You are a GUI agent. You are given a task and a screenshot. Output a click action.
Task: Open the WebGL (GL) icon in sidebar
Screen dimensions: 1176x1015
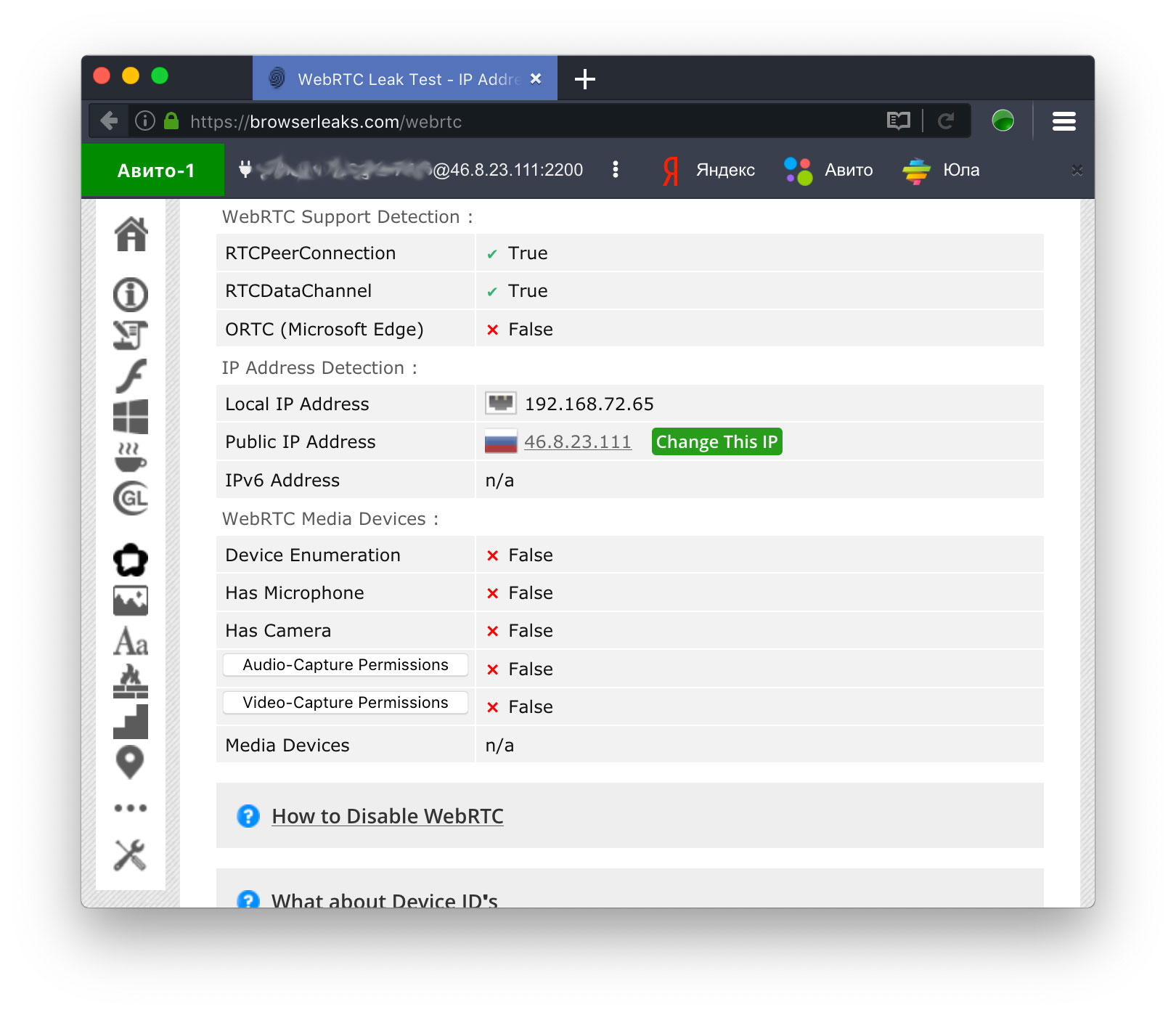pyautogui.click(x=131, y=498)
